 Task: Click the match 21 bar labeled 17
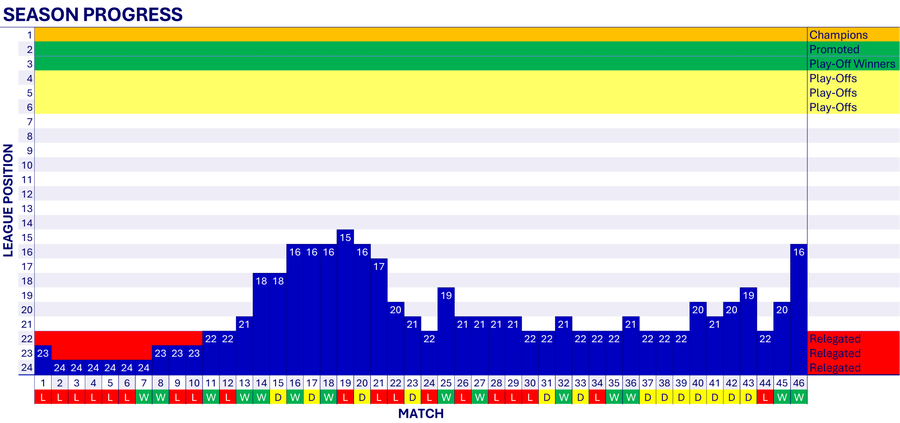(x=379, y=316)
